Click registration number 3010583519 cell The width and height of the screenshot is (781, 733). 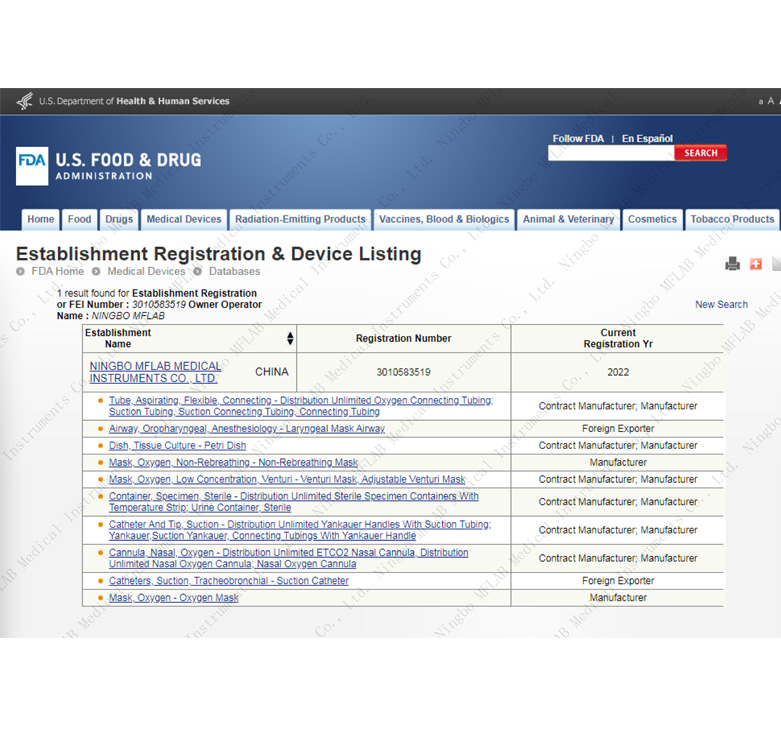(403, 372)
